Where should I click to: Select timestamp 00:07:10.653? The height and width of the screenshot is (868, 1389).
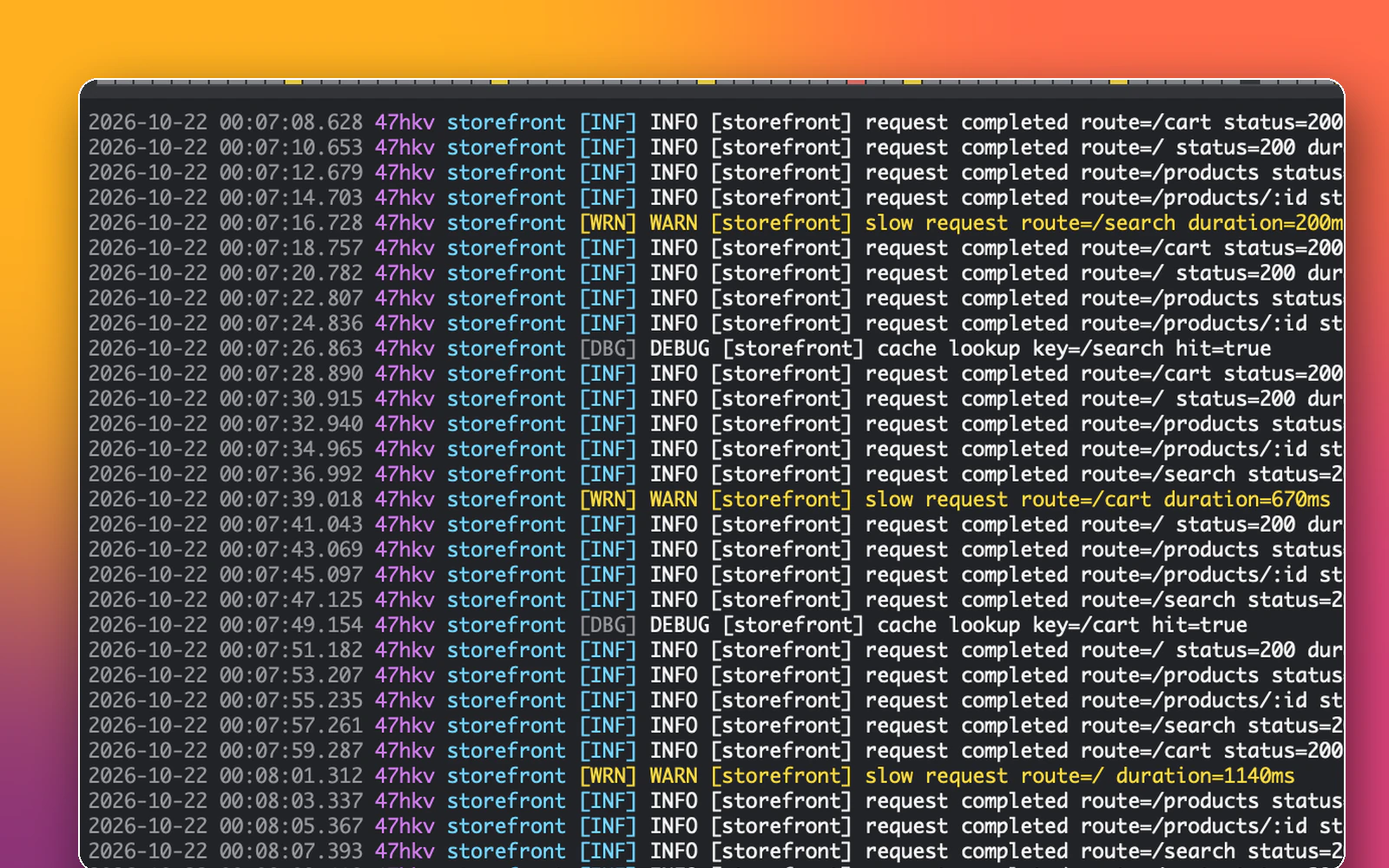[291, 148]
